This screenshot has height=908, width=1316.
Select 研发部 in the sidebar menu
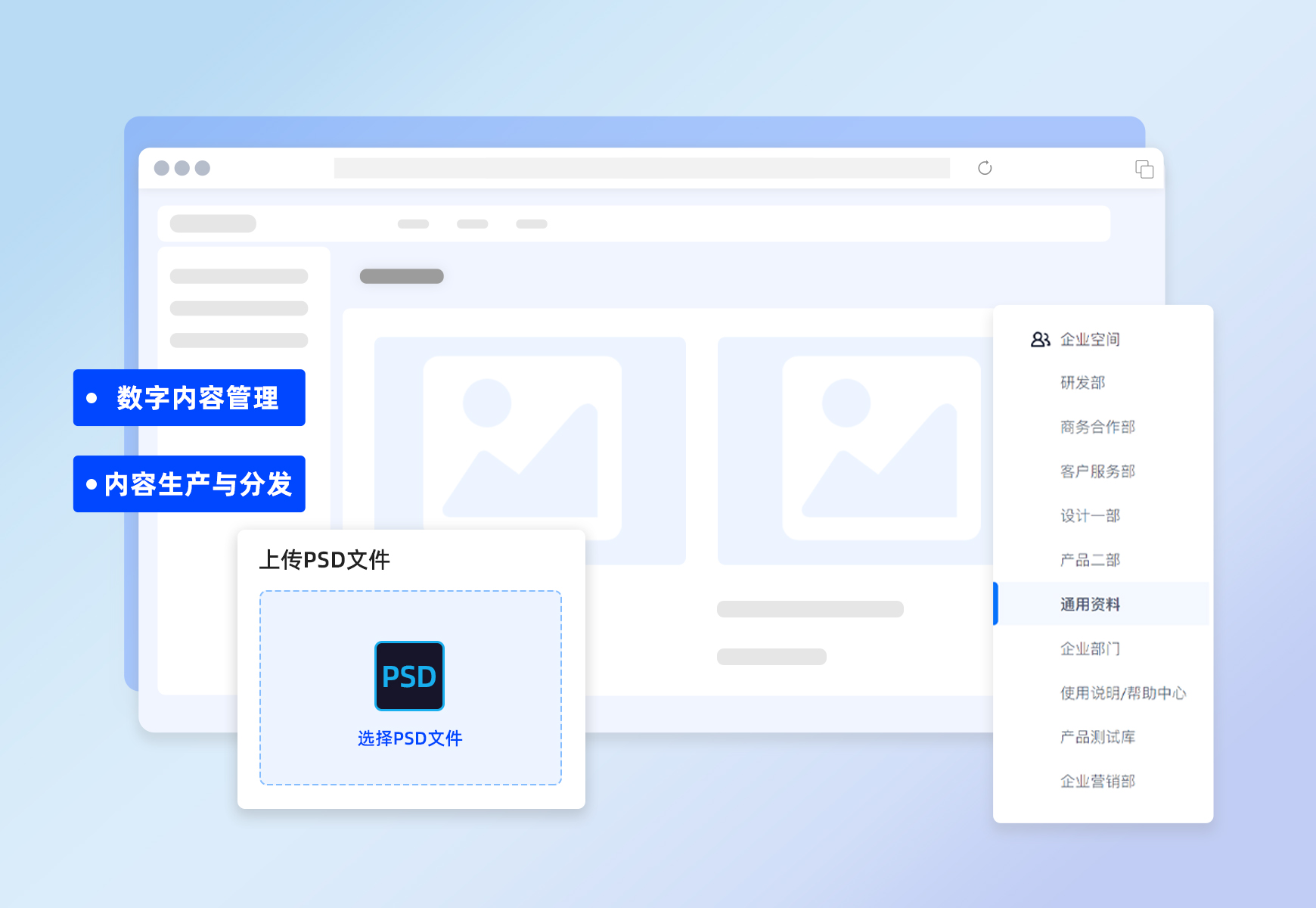(x=1082, y=383)
